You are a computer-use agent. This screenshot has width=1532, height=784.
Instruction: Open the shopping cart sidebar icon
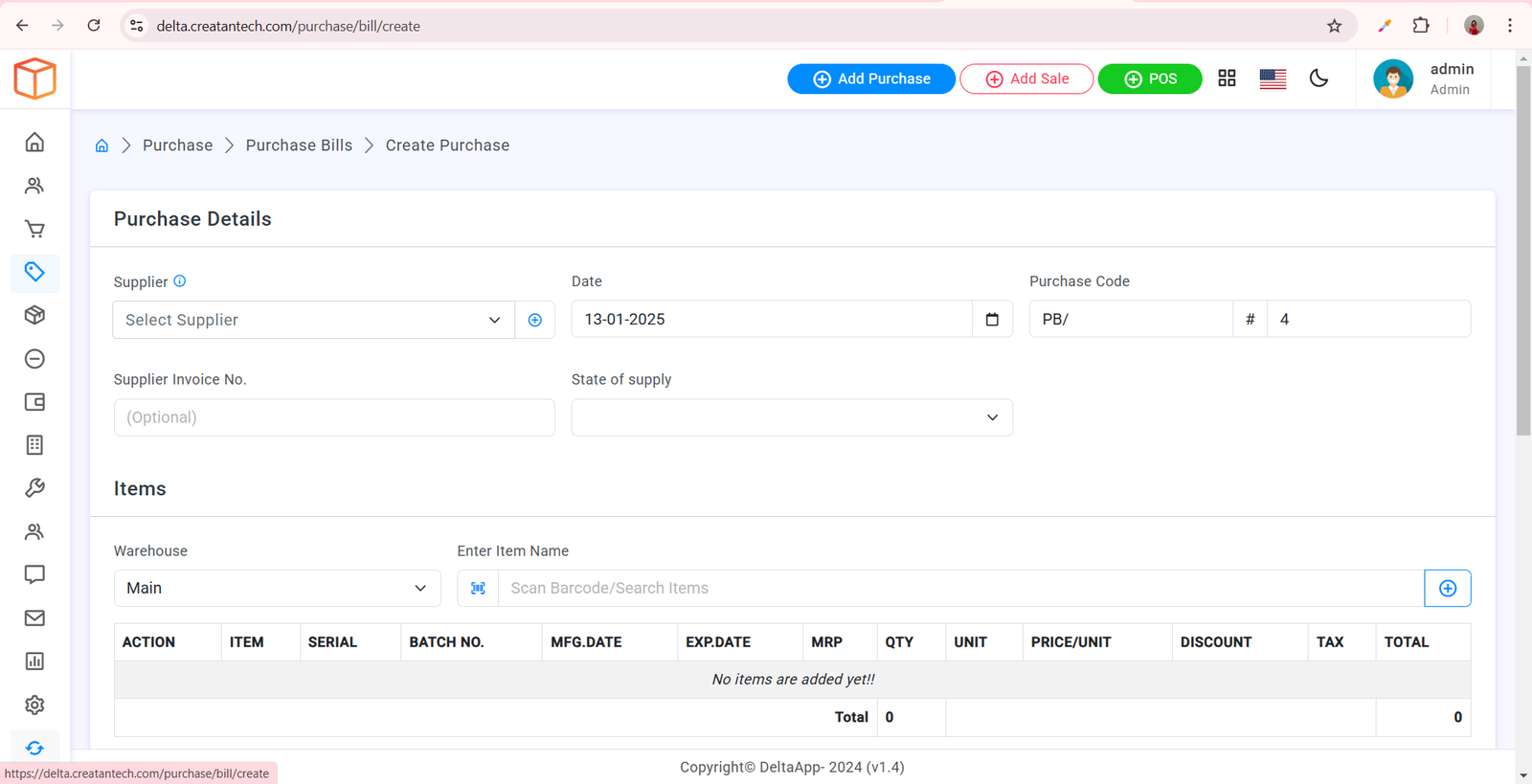tap(34, 229)
